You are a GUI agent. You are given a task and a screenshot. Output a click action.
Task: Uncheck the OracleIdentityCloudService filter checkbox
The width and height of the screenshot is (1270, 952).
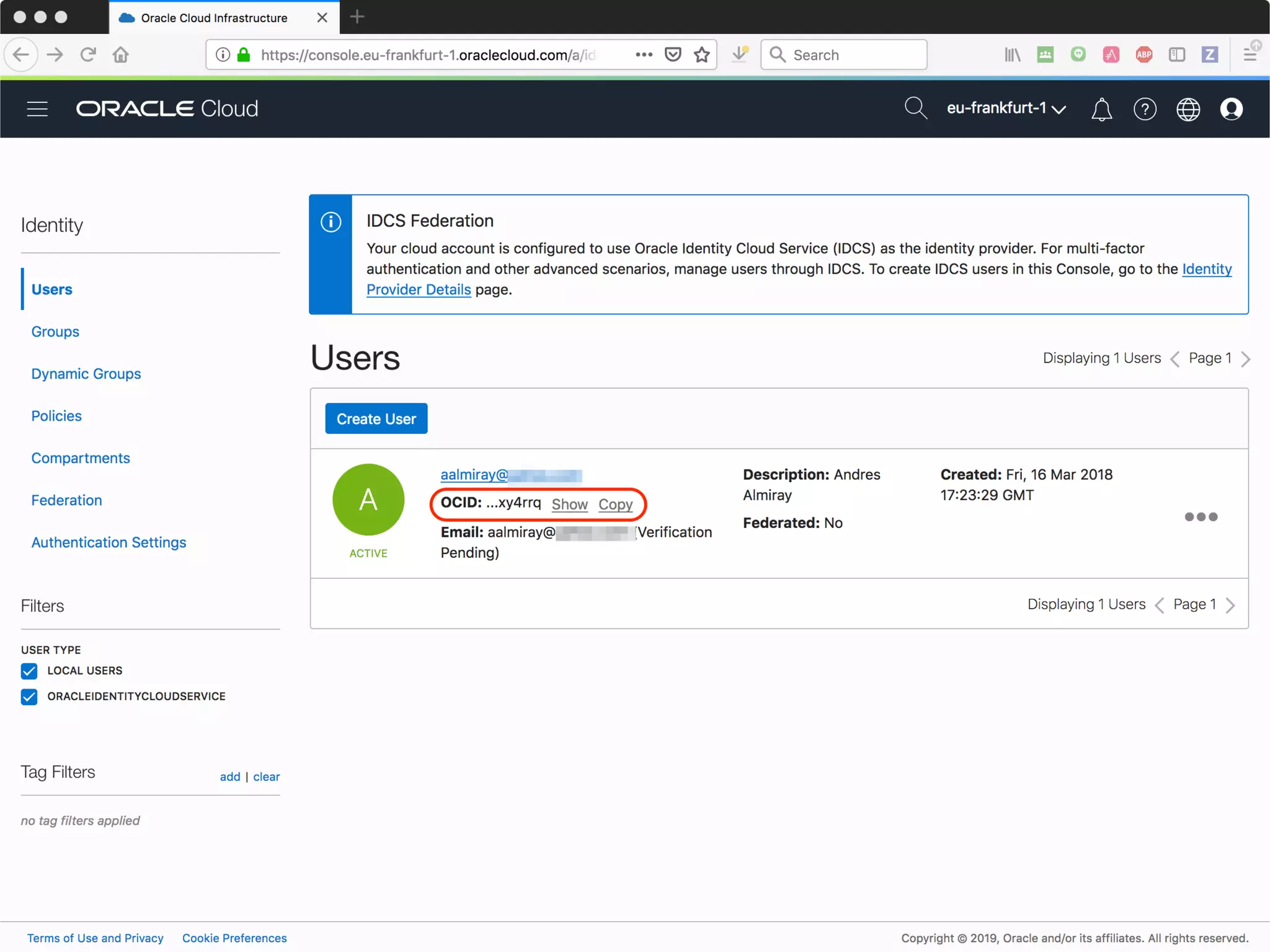tap(29, 697)
